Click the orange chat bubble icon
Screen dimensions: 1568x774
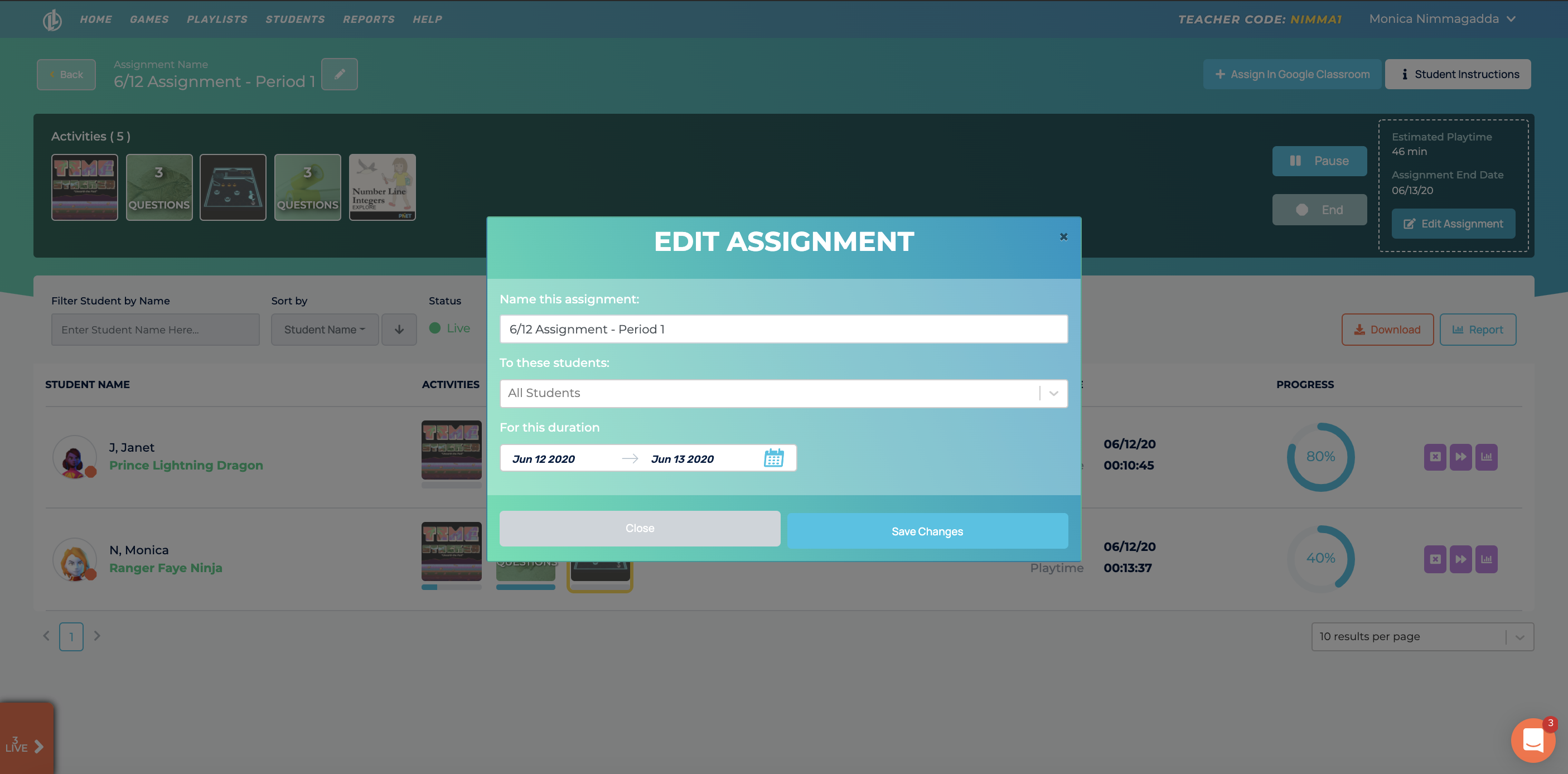[x=1532, y=741]
